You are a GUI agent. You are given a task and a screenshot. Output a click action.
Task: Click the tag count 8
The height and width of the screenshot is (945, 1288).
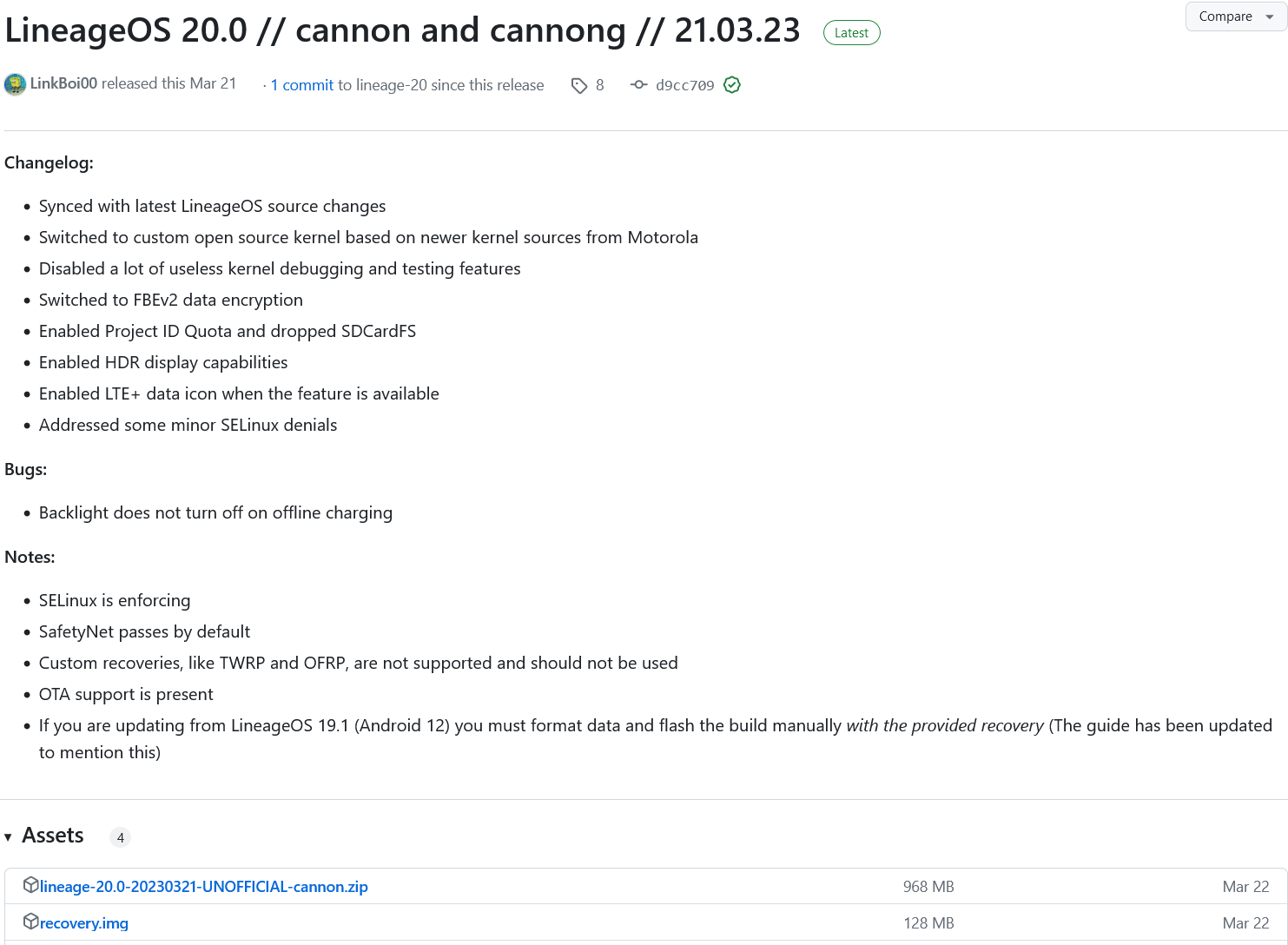[600, 85]
